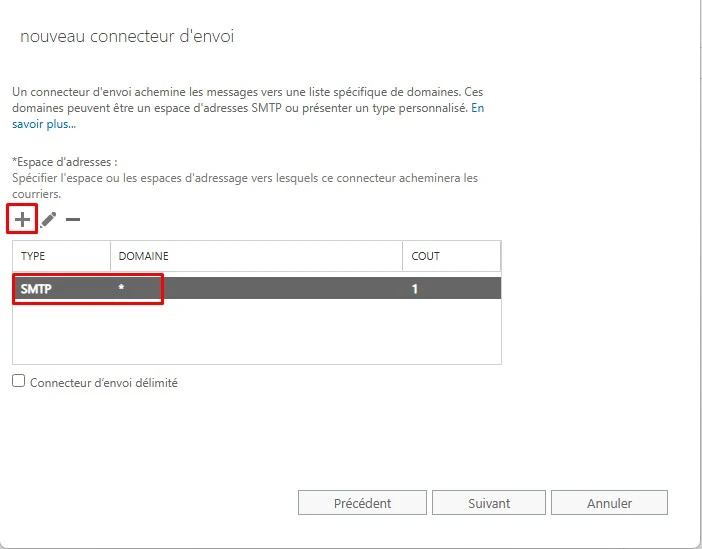The width and height of the screenshot is (702, 549).
Task: Select the cost value 1 cell
Action: 415,289
